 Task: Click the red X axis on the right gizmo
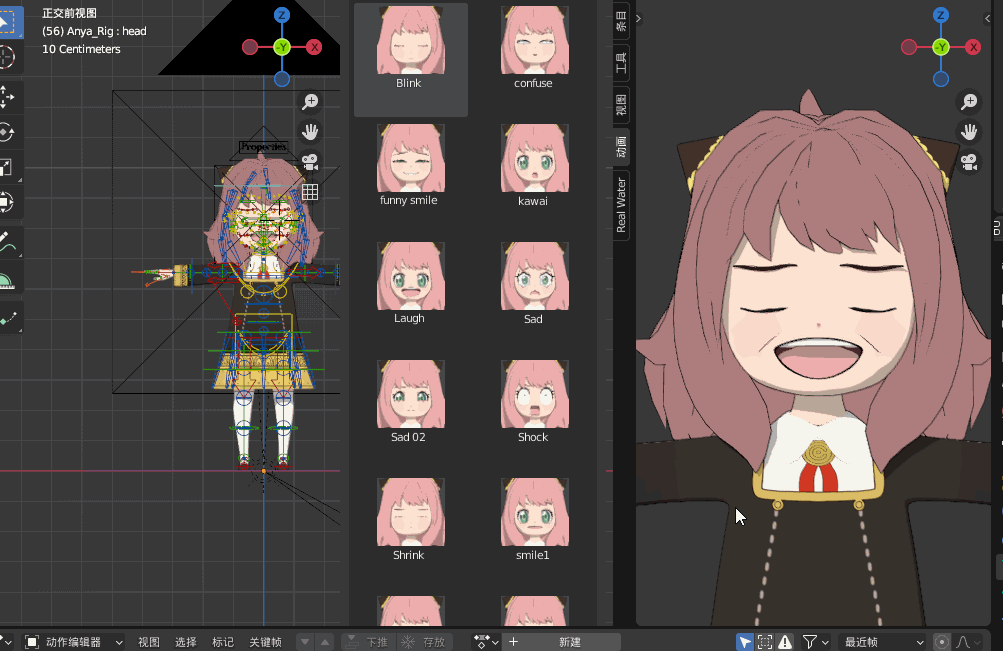click(x=973, y=47)
